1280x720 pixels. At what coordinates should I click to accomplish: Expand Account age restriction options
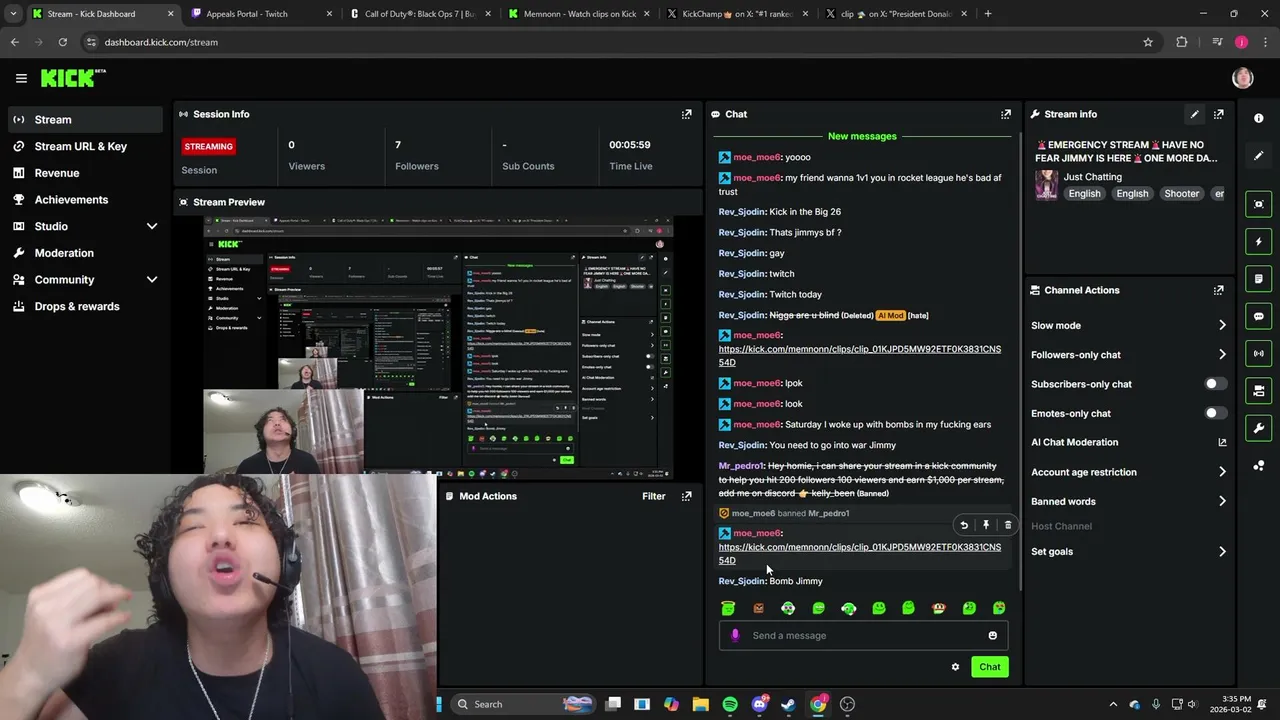click(1222, 472)
